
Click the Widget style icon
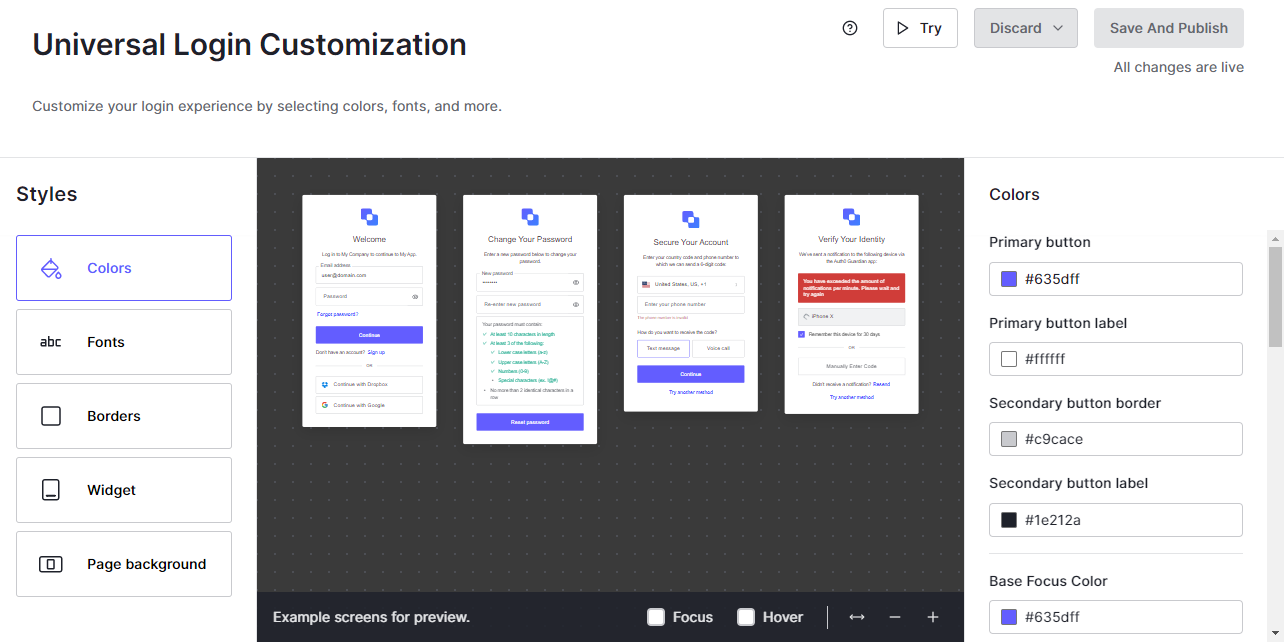tap(51, 490)
